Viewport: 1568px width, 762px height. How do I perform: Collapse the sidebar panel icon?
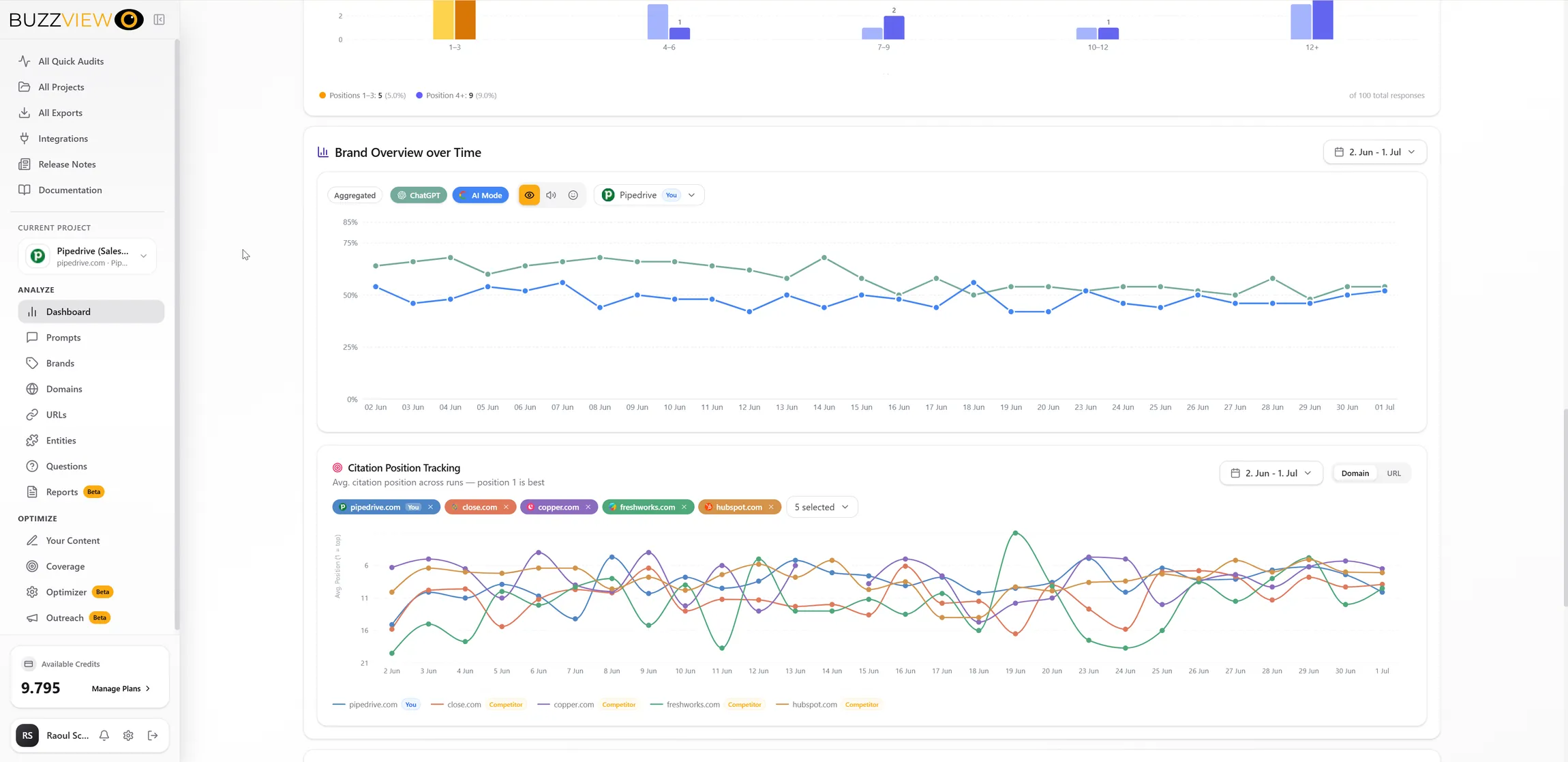coord(159,20)
